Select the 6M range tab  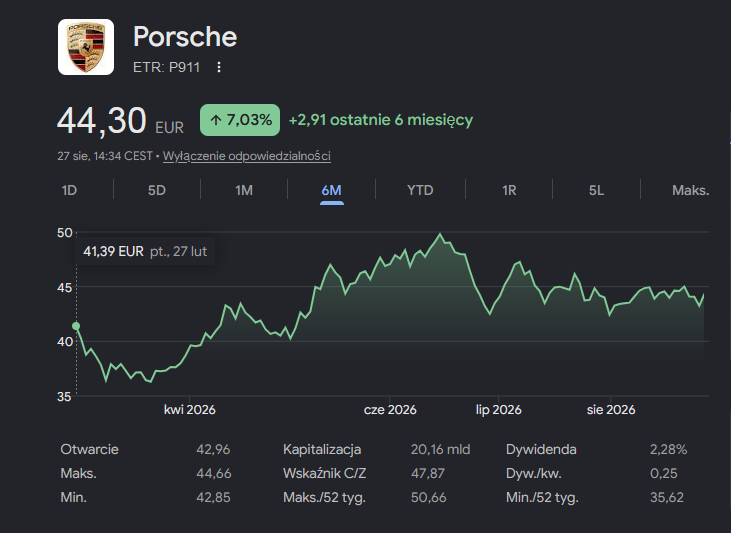click(x=331, y=190)
